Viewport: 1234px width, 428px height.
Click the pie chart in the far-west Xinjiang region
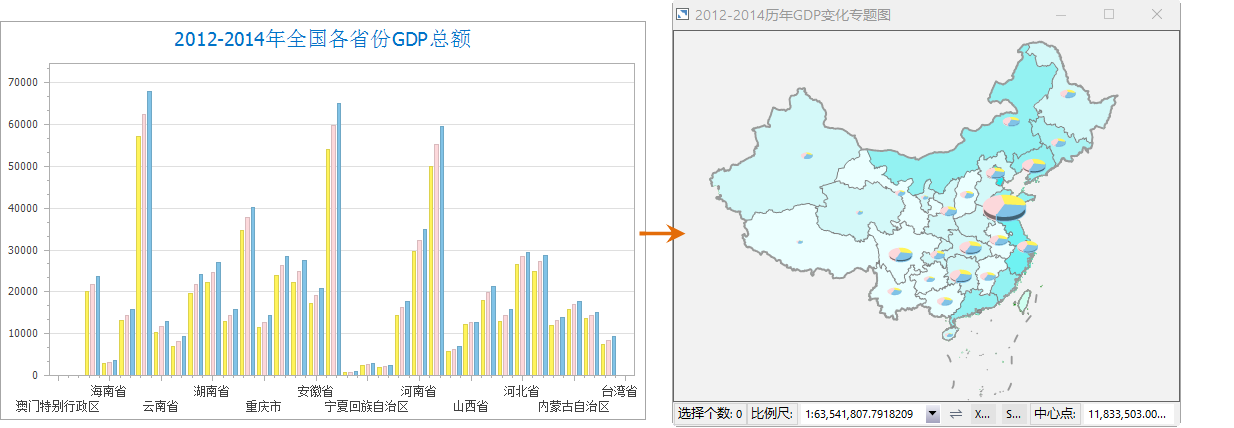(807, 155)
